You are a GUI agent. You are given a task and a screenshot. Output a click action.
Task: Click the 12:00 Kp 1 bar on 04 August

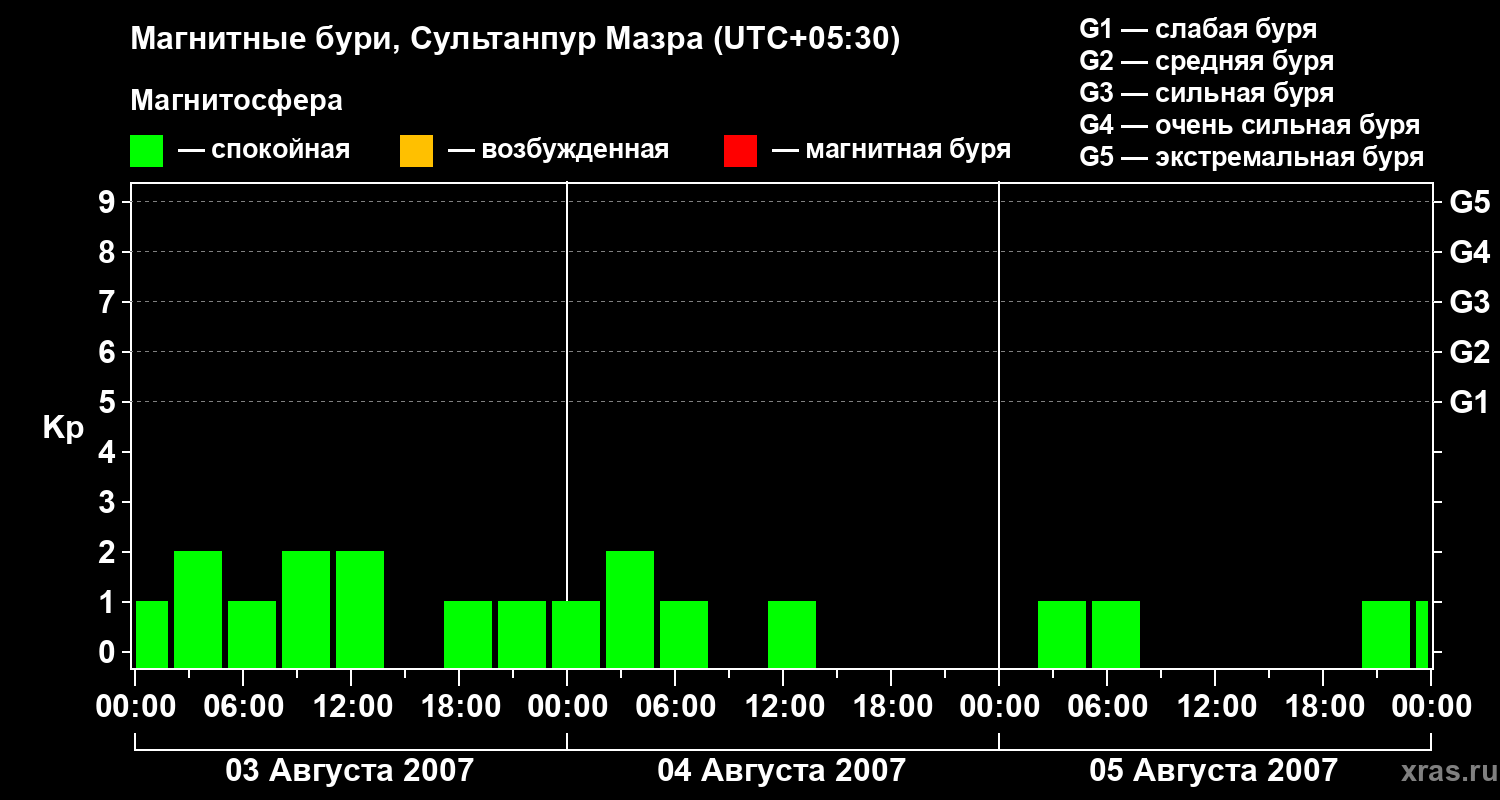point(792,634)
